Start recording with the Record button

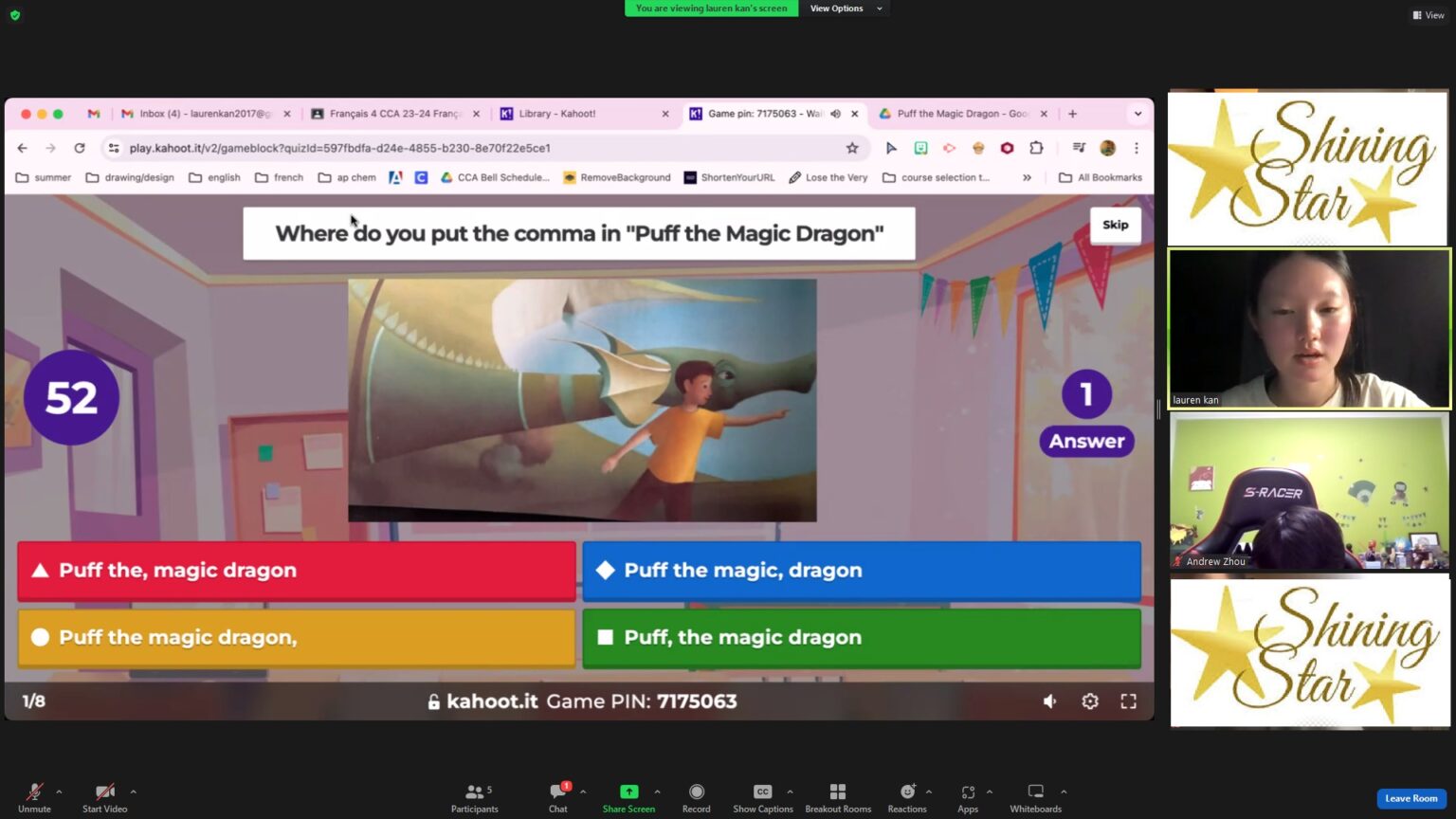click(x=697, y=798)
